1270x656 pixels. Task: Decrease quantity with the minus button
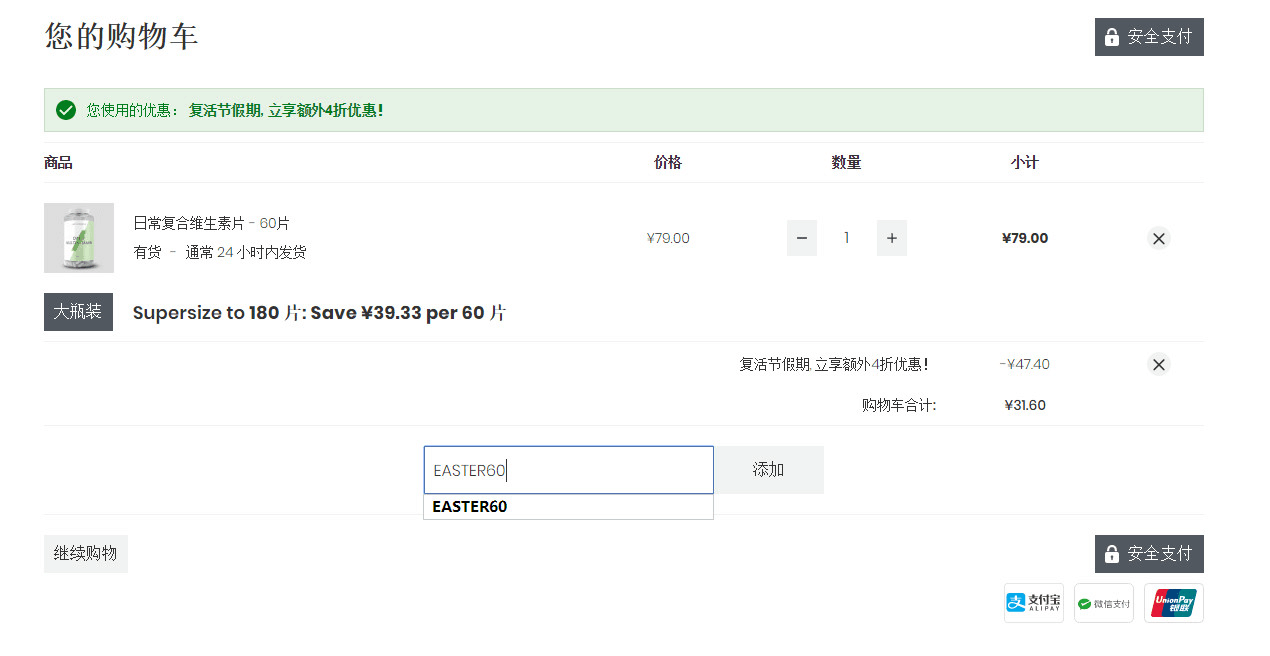[x=802, y=238]
